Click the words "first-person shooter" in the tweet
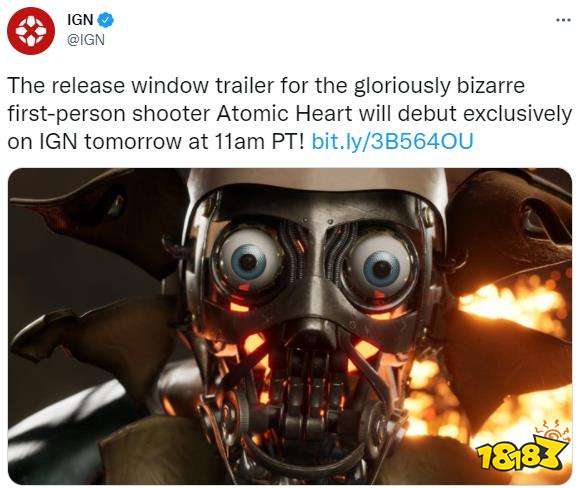The image size is (583, 488). 109,113
